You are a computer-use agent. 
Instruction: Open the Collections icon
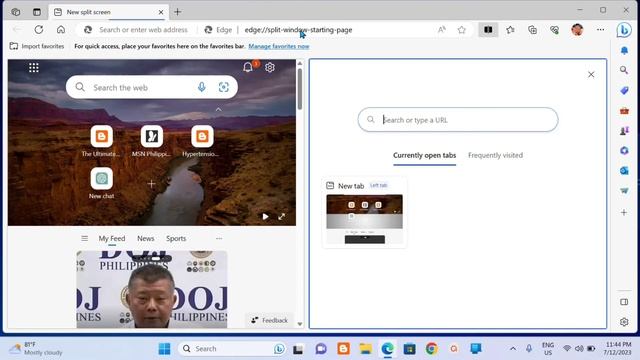coord(532,29)
